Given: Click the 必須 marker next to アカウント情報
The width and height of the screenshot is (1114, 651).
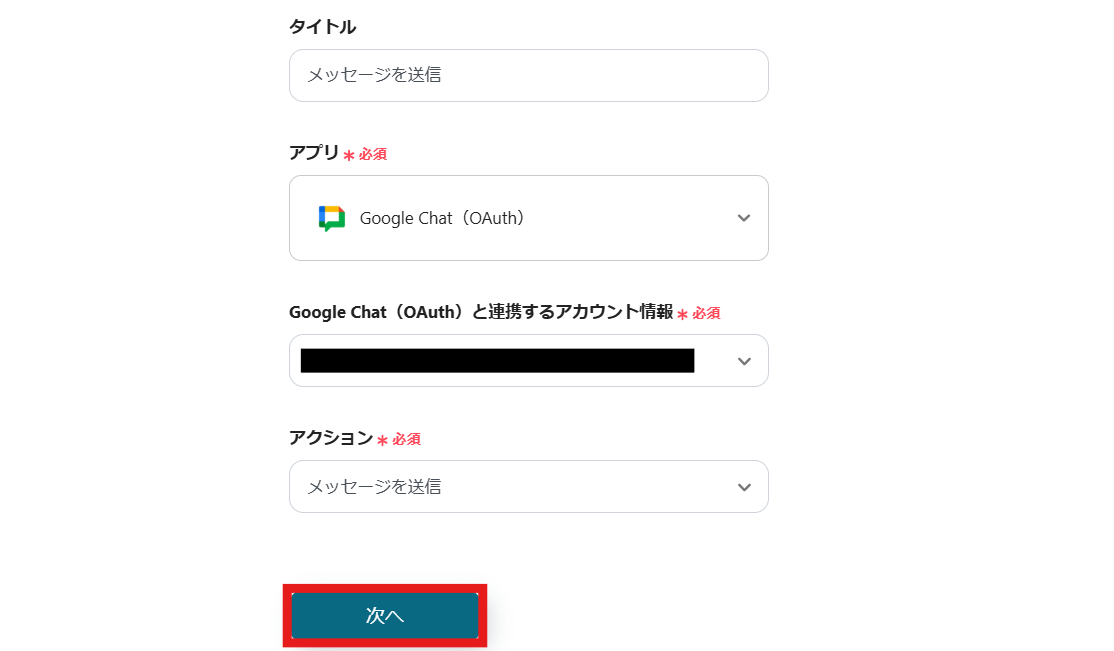Looking at the screenshot, I should pyautogui.click(x=706, y=314).
